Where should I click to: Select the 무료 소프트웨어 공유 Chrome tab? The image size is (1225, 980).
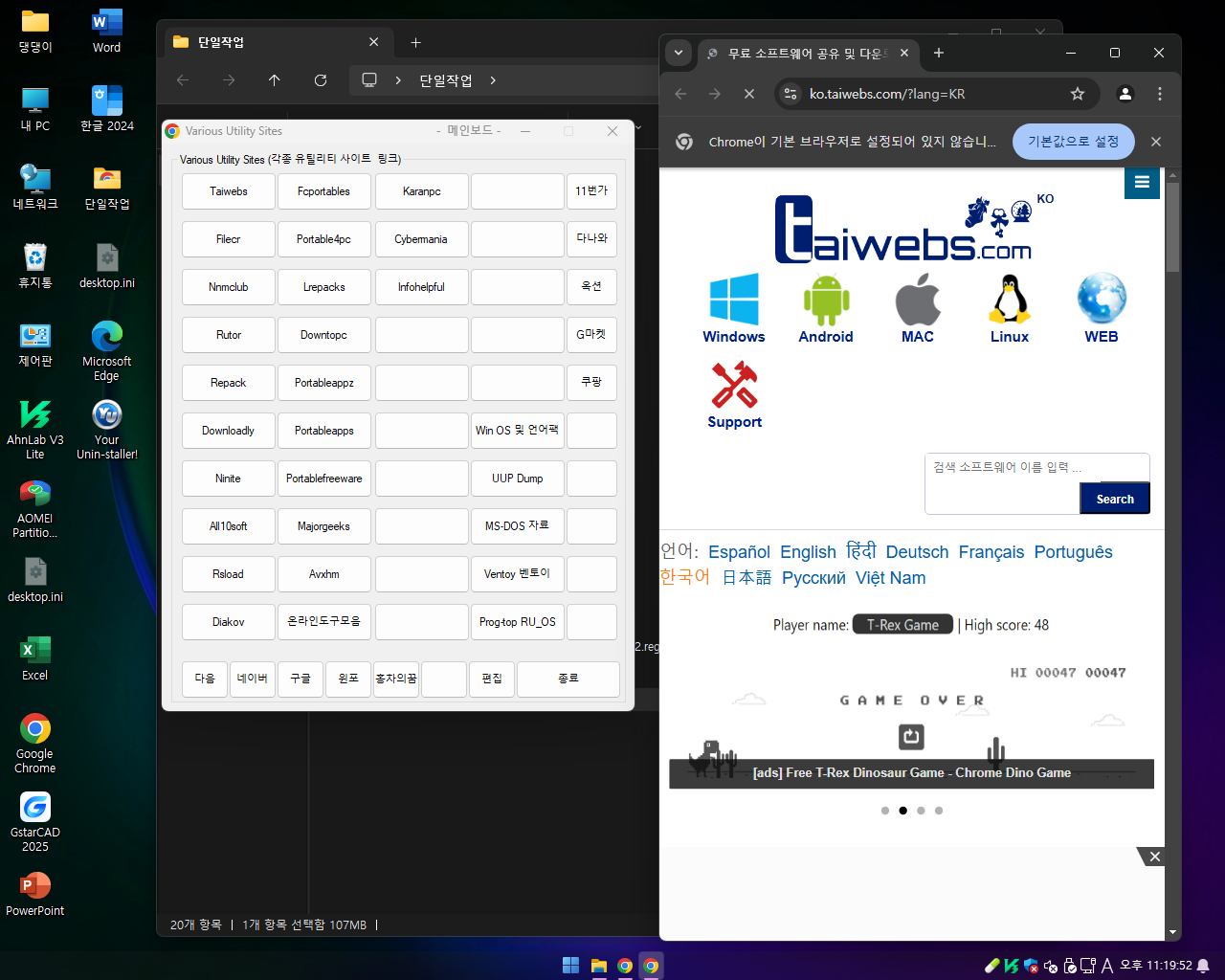[x=809, y=54]
